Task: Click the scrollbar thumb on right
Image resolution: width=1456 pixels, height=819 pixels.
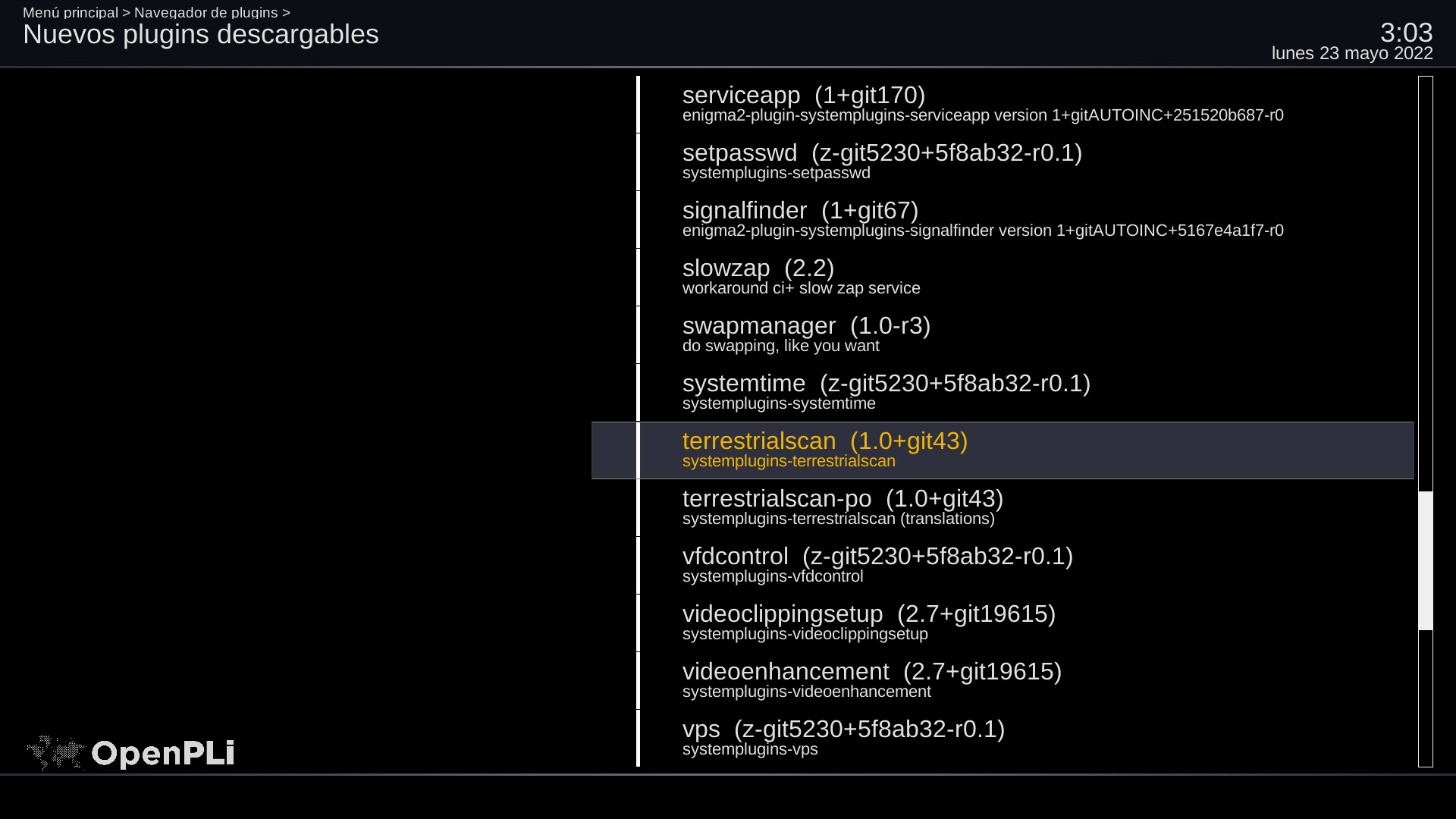Action: tap(1426, 560)
